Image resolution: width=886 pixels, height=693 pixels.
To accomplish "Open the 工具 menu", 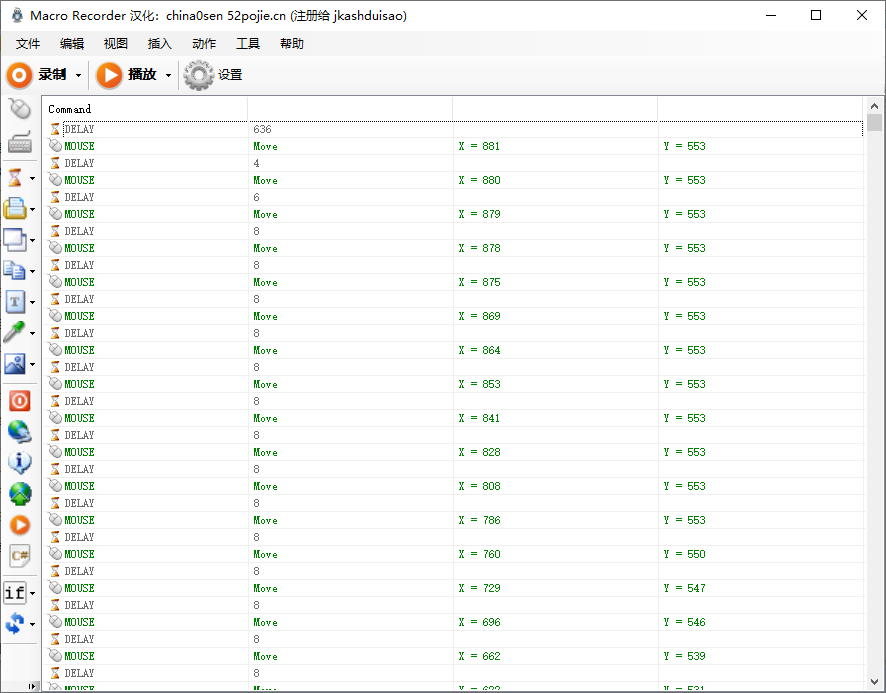I will [248, 44].
